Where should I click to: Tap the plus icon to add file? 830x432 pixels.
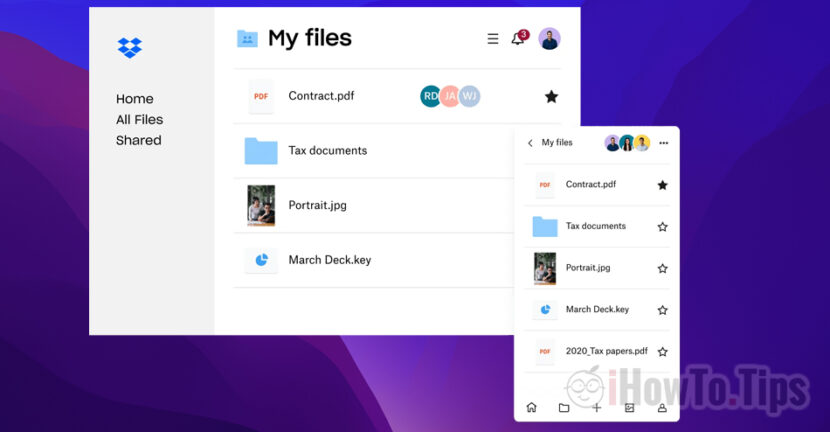pos(596,407)
